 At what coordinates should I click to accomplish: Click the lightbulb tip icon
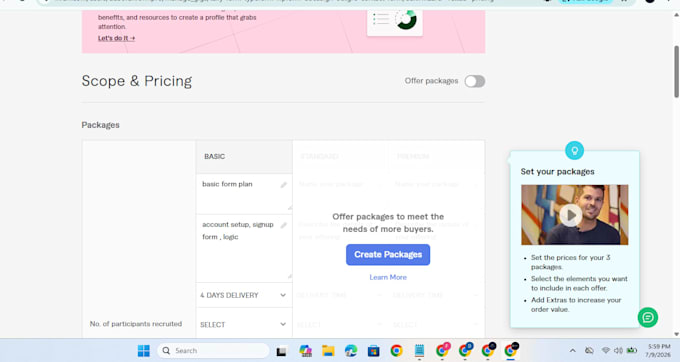[575, 150]
